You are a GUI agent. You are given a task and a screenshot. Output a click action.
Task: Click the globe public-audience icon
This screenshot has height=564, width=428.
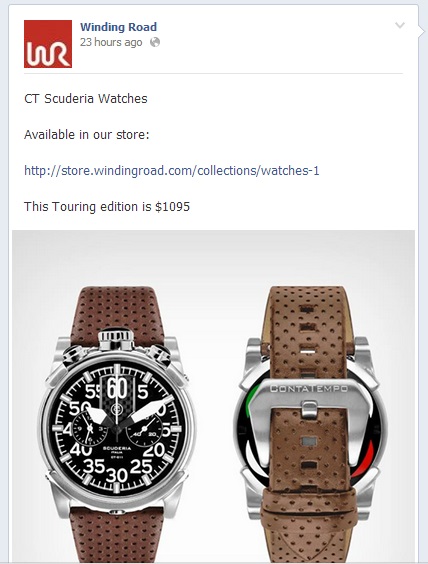click(155, 42)
